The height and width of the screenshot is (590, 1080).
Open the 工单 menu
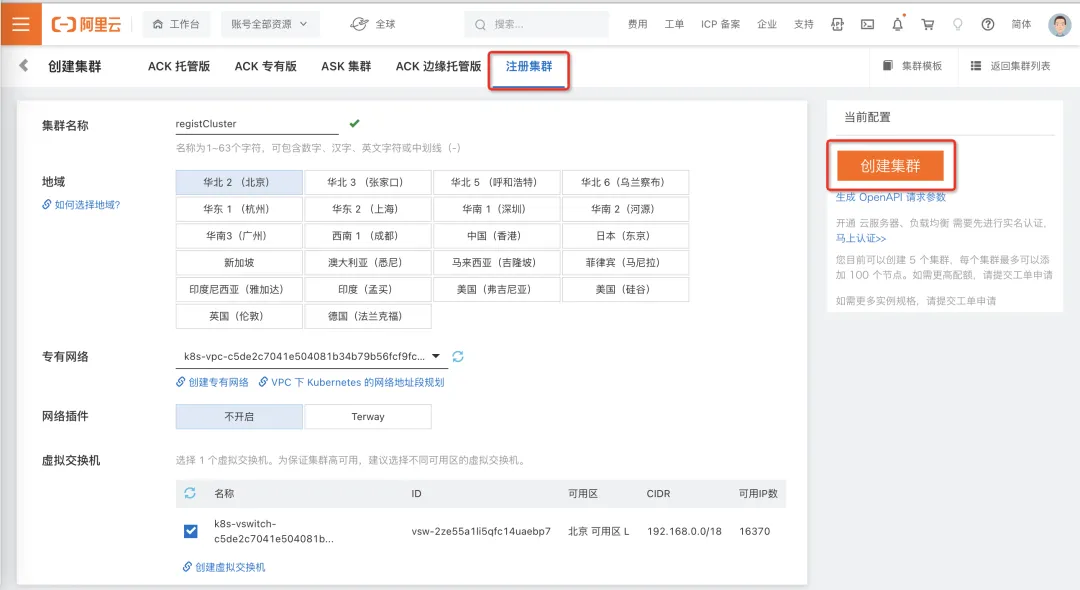[x=674, y=24]
